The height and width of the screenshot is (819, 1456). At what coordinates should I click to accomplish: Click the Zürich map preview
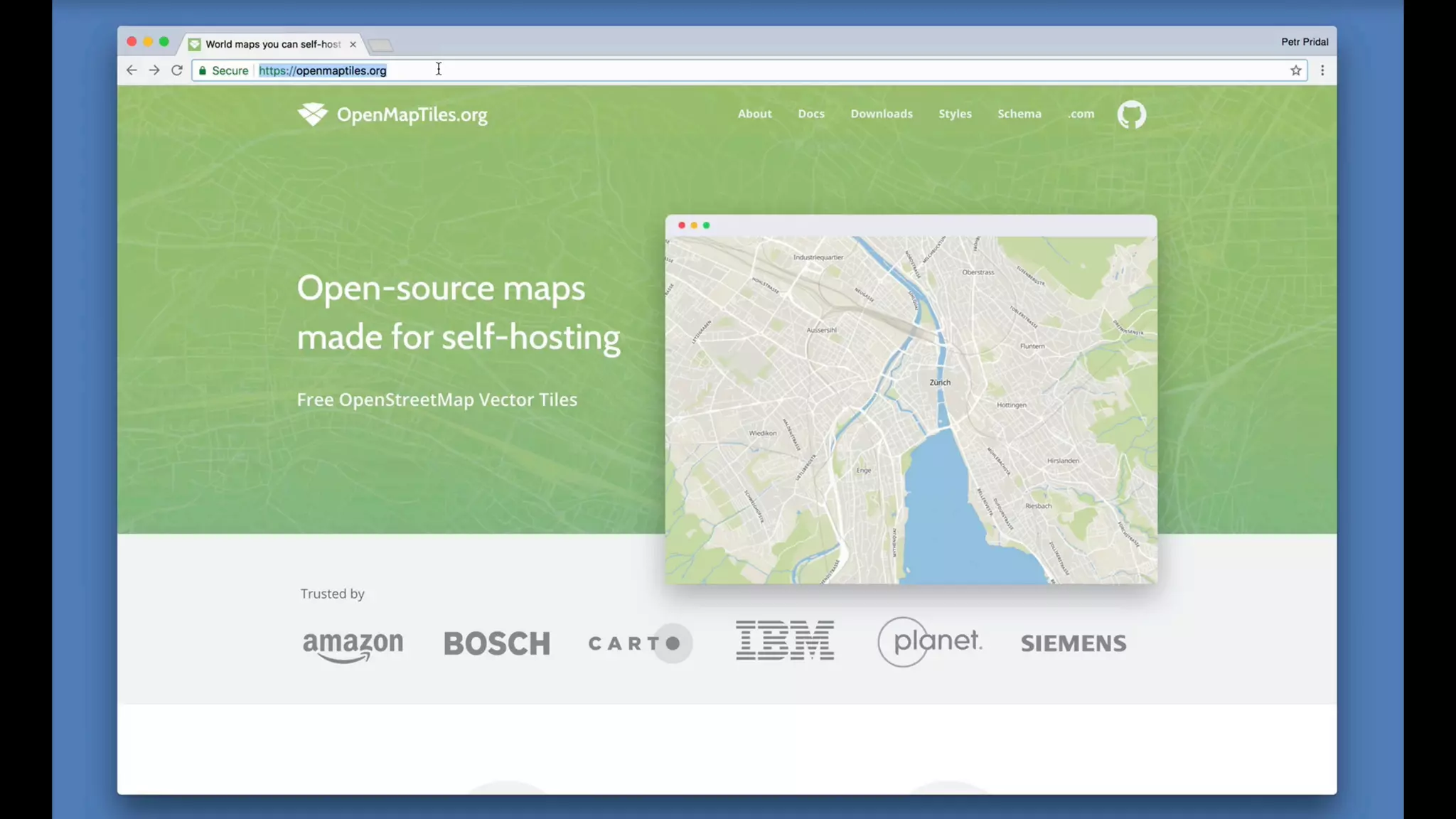coord(911,409)
